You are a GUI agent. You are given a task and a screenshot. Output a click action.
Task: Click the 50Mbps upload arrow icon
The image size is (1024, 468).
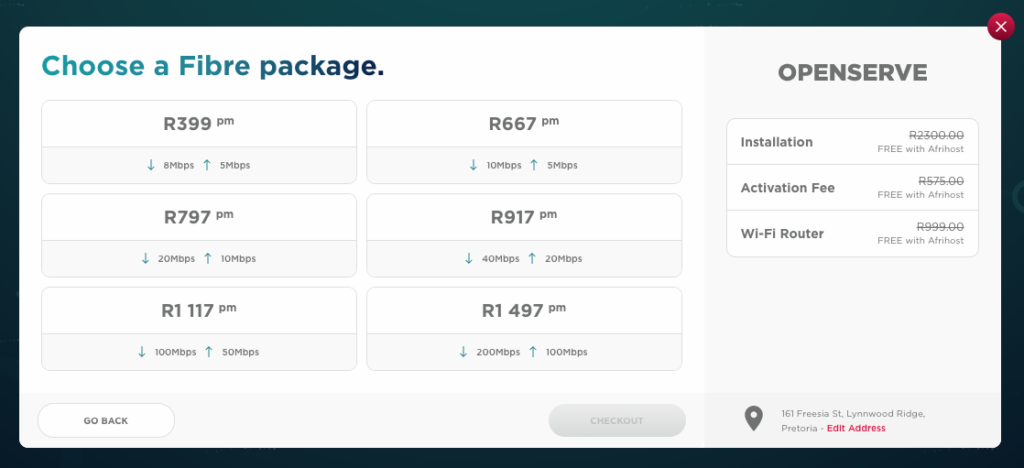pos(208,352)
